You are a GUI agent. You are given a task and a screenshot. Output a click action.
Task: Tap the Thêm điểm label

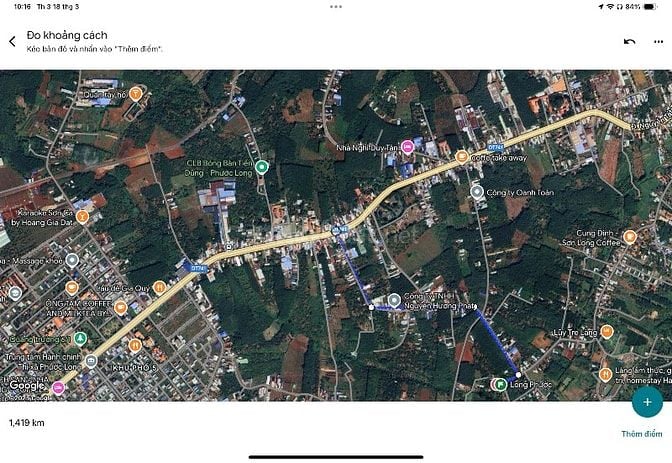[642, 434]
